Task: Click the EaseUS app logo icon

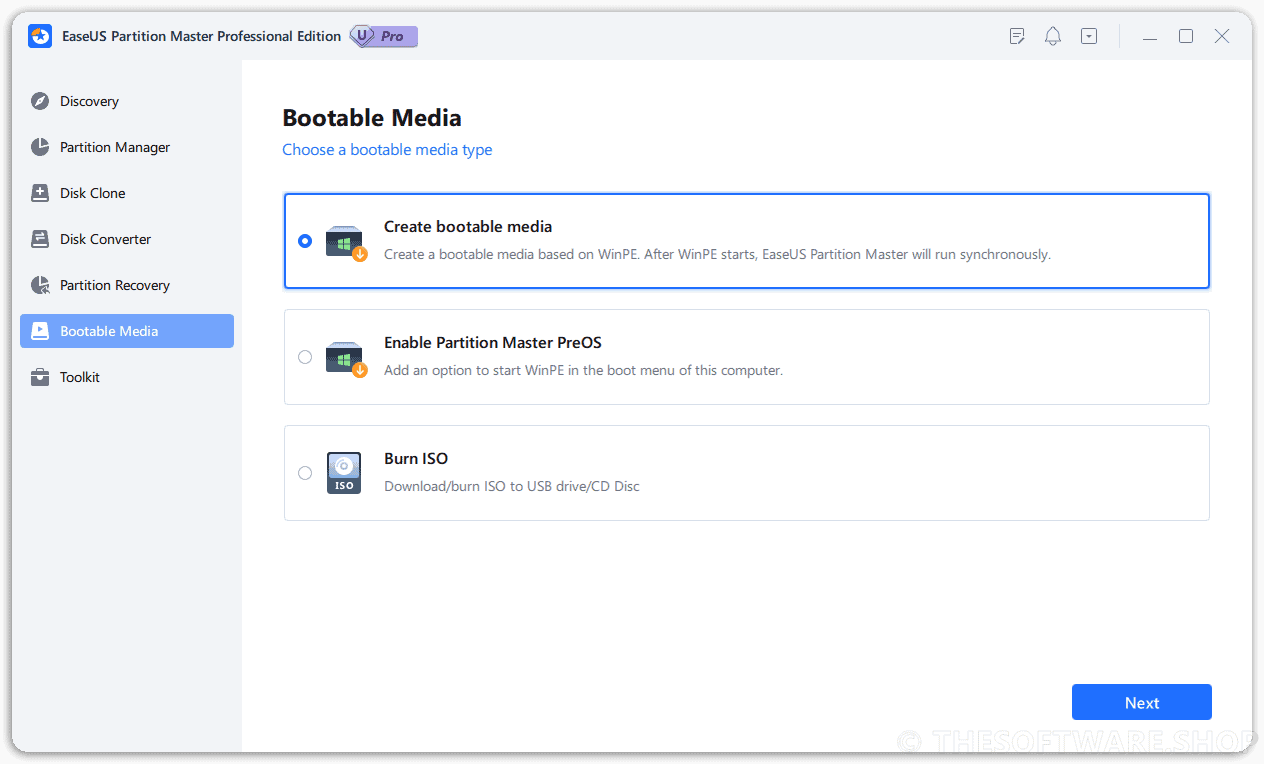Action: click(x=40, y=37)
